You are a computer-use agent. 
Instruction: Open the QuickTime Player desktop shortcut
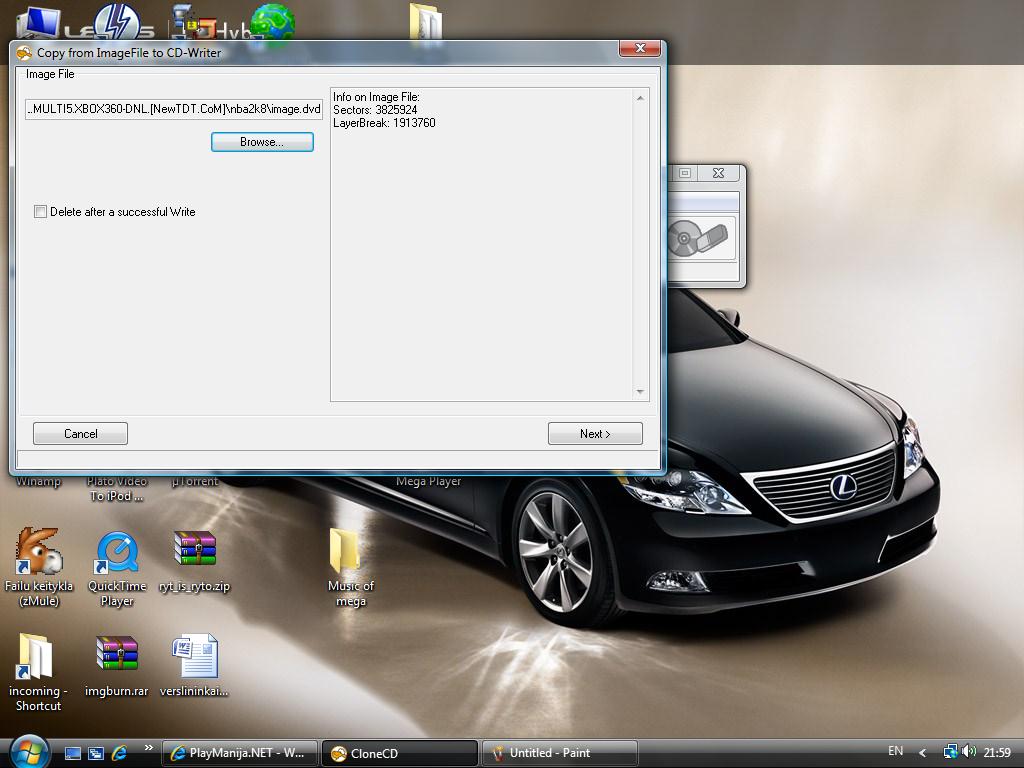click(117, 567)
